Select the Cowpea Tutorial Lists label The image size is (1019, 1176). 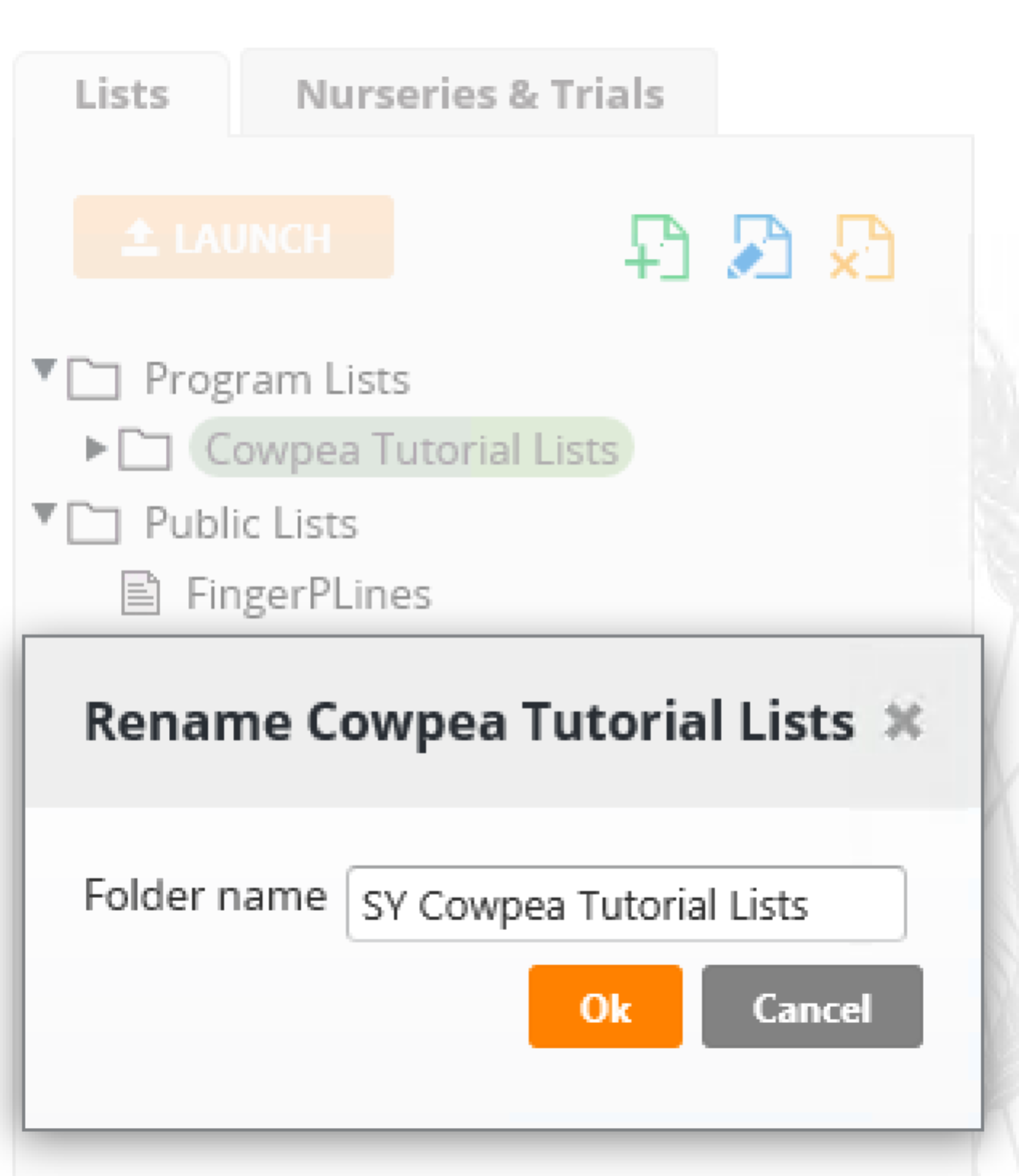pyautogui.click(x=412, y=448)
